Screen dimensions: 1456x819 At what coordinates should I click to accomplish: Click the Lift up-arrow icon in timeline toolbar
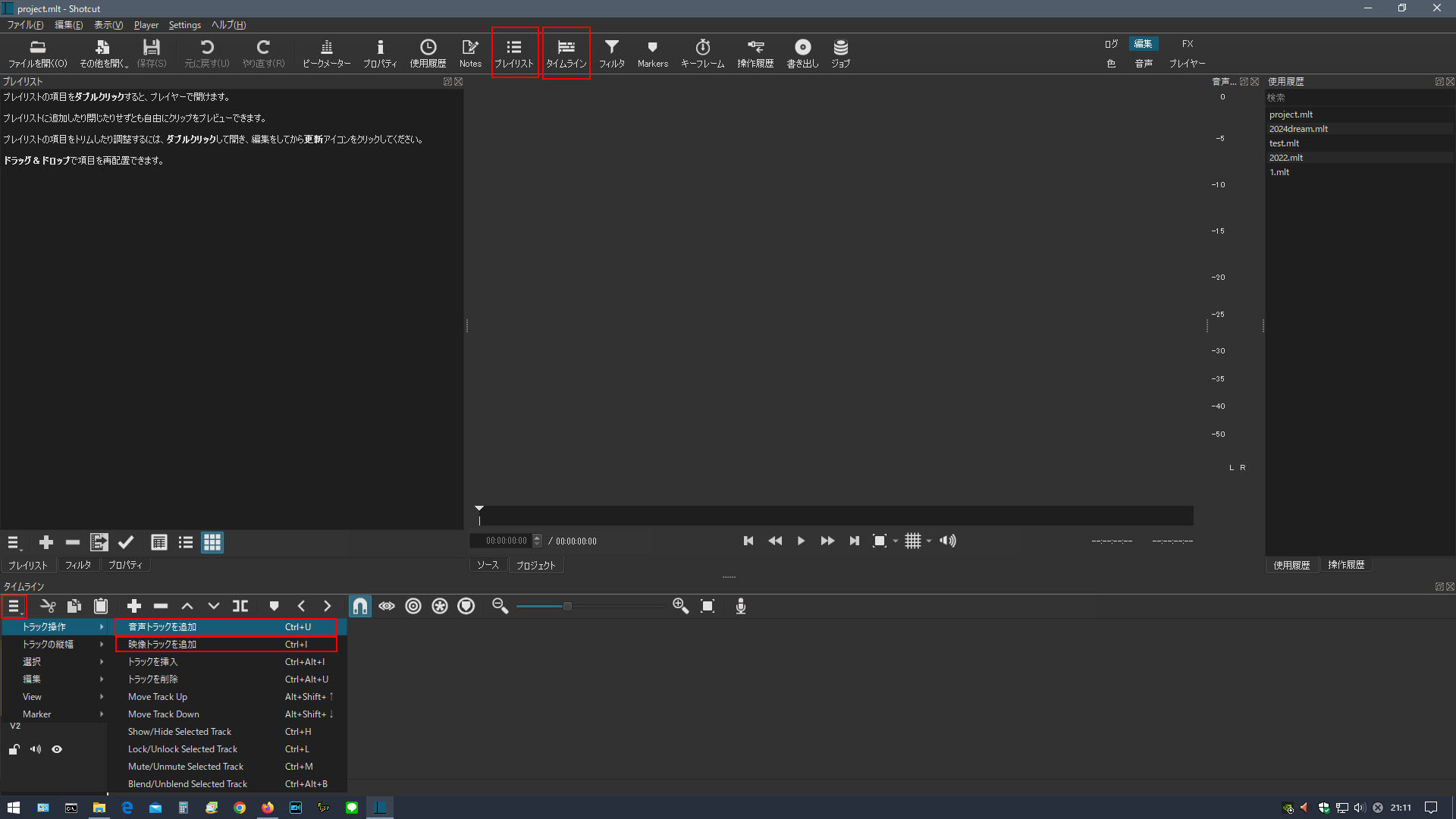[x=187, y=606]
